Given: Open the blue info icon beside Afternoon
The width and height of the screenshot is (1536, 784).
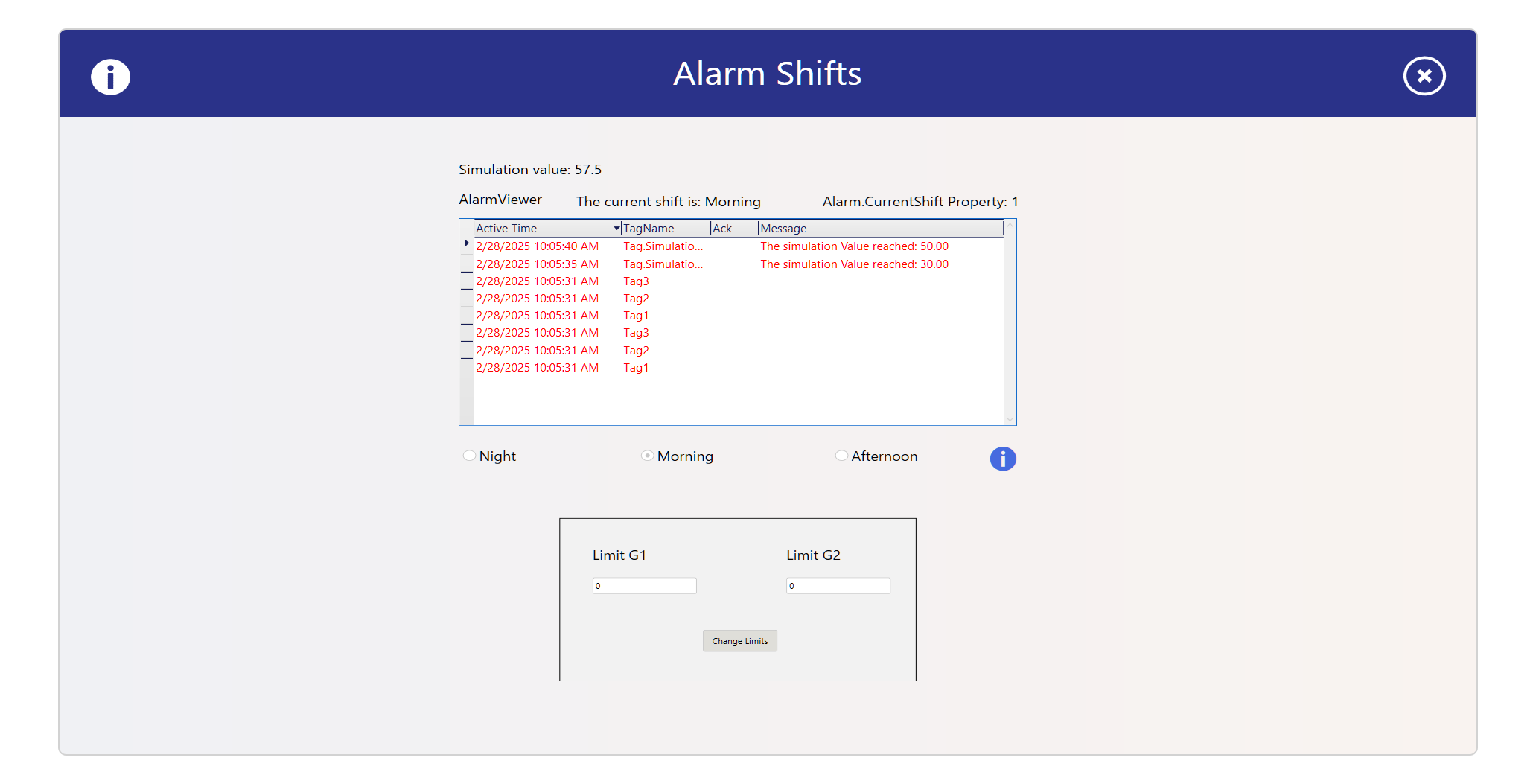Looking at the screenshot, I should pyautogui.click(x=1002, y=459).
